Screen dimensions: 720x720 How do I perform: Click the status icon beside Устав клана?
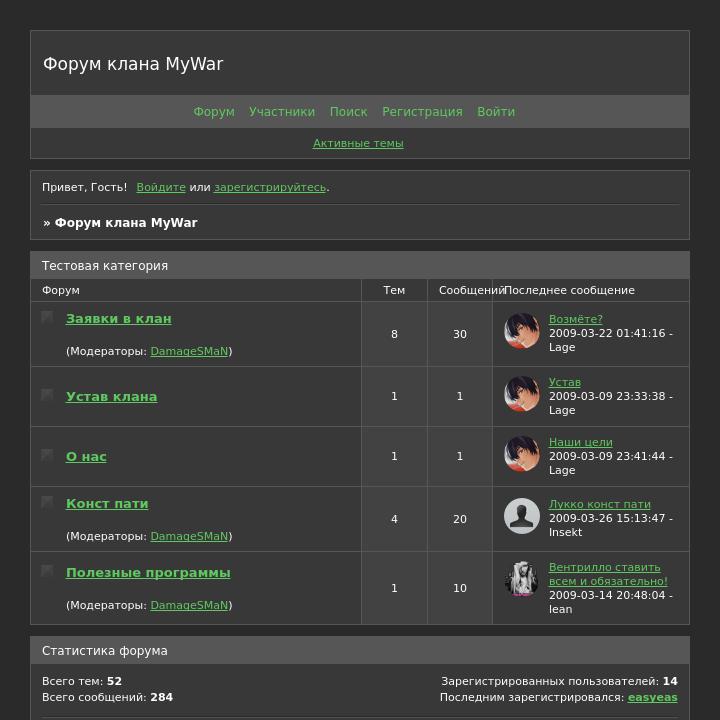pos(47,396)
